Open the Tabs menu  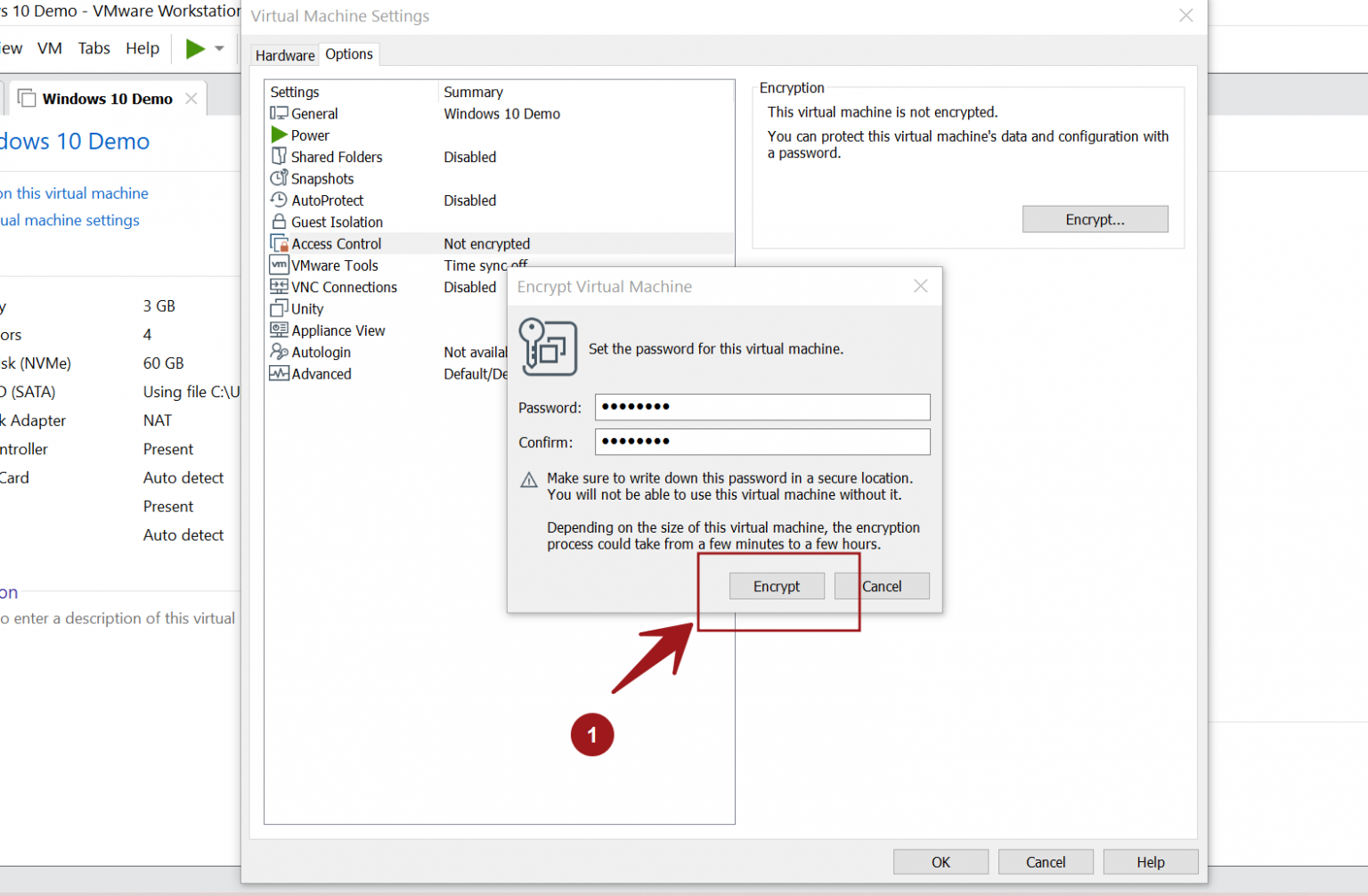point(94,48)
